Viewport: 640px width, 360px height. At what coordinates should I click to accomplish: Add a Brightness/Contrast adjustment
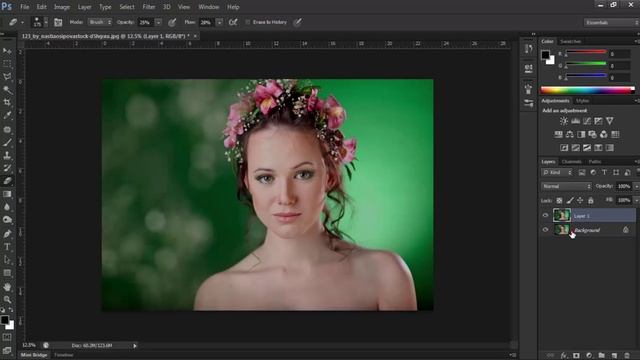click(x=564, y=121)
